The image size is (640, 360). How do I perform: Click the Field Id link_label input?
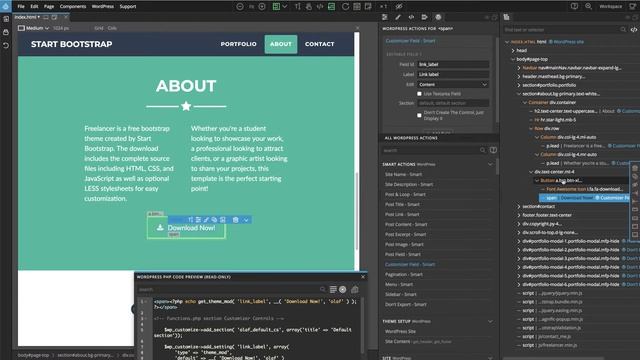453,64
